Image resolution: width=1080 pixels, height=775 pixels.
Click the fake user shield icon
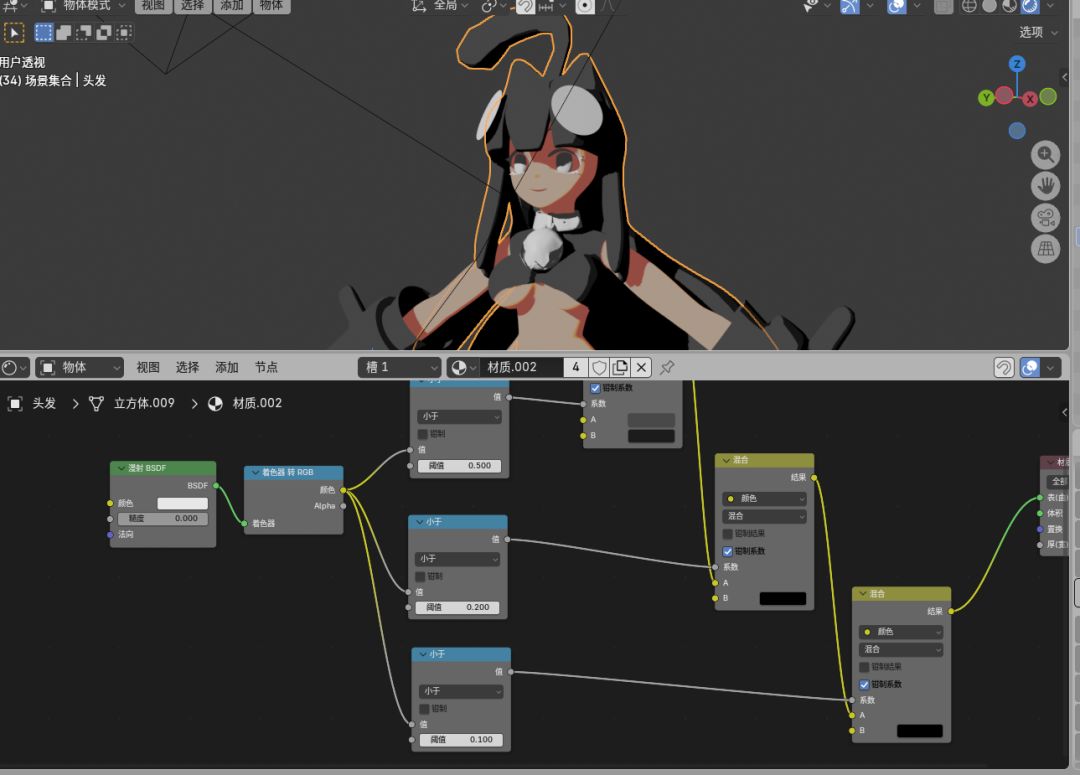pyautogui.click(x=599, y=367)
